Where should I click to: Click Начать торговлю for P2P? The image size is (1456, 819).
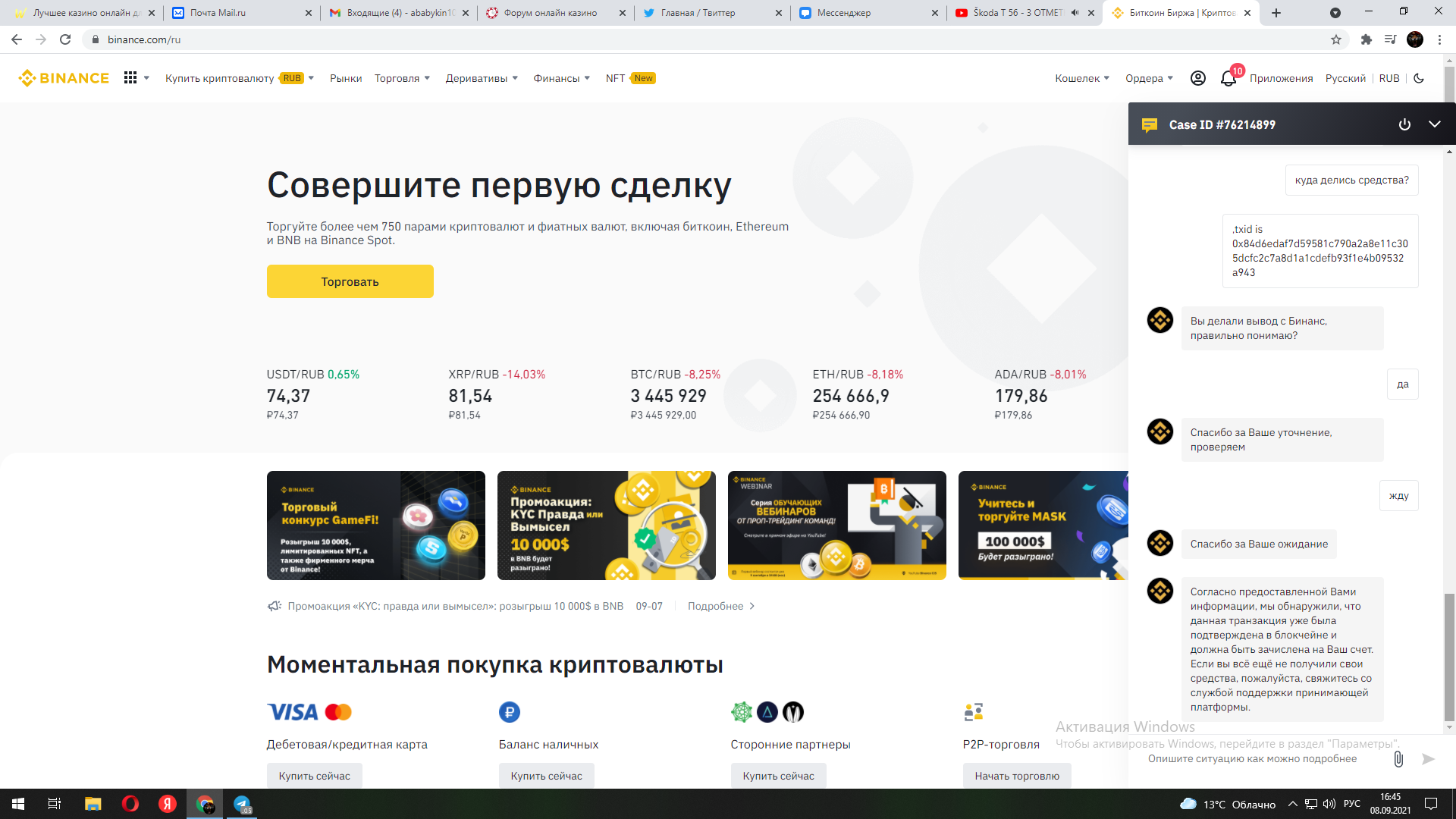point(1017,776)
